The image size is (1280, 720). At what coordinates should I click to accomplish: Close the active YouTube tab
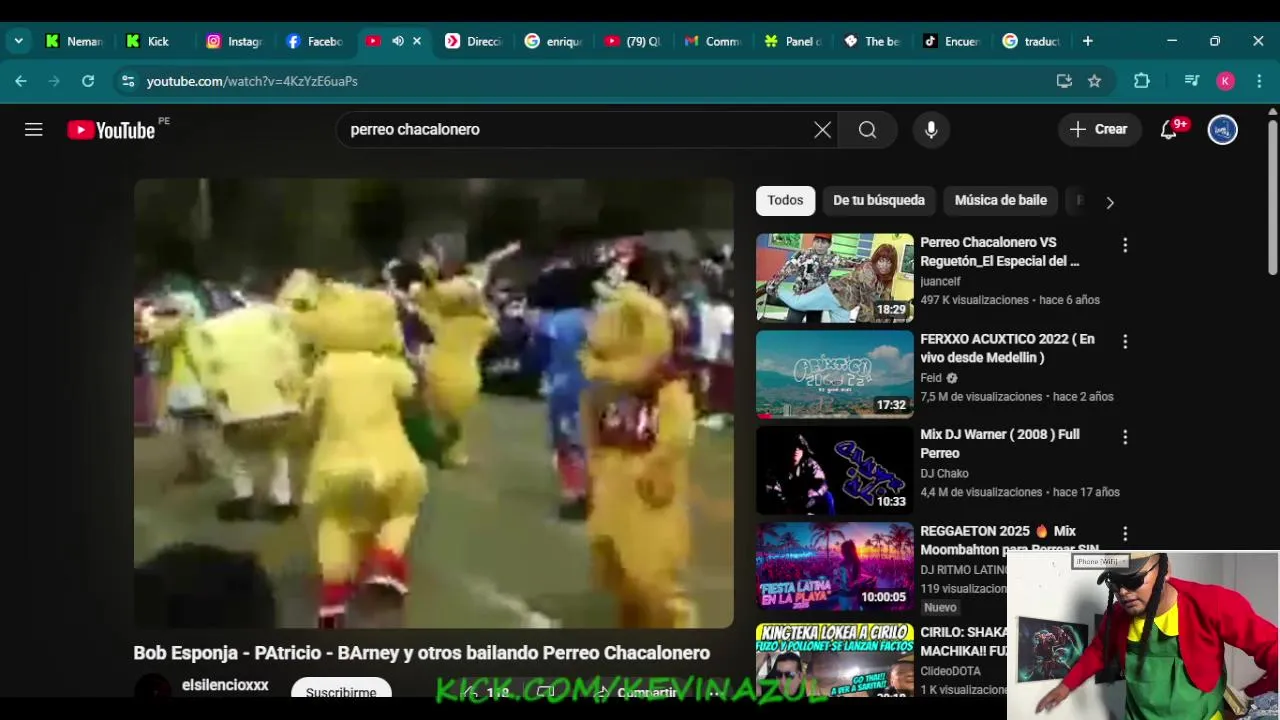coord(417,41)
